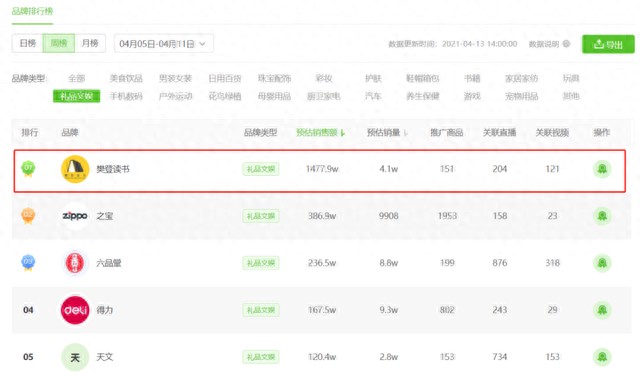
Task: Open the Zippo brand logo
Action: (75, 216)
